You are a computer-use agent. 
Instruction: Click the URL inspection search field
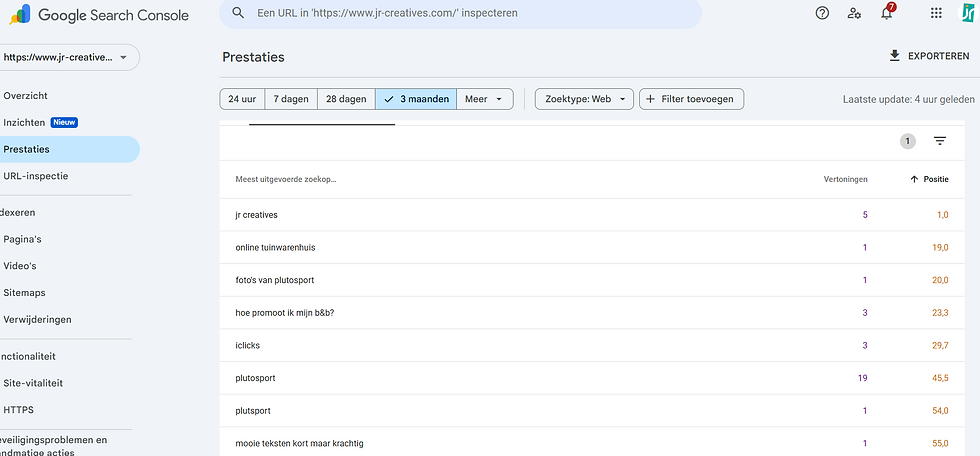[460, 13]
